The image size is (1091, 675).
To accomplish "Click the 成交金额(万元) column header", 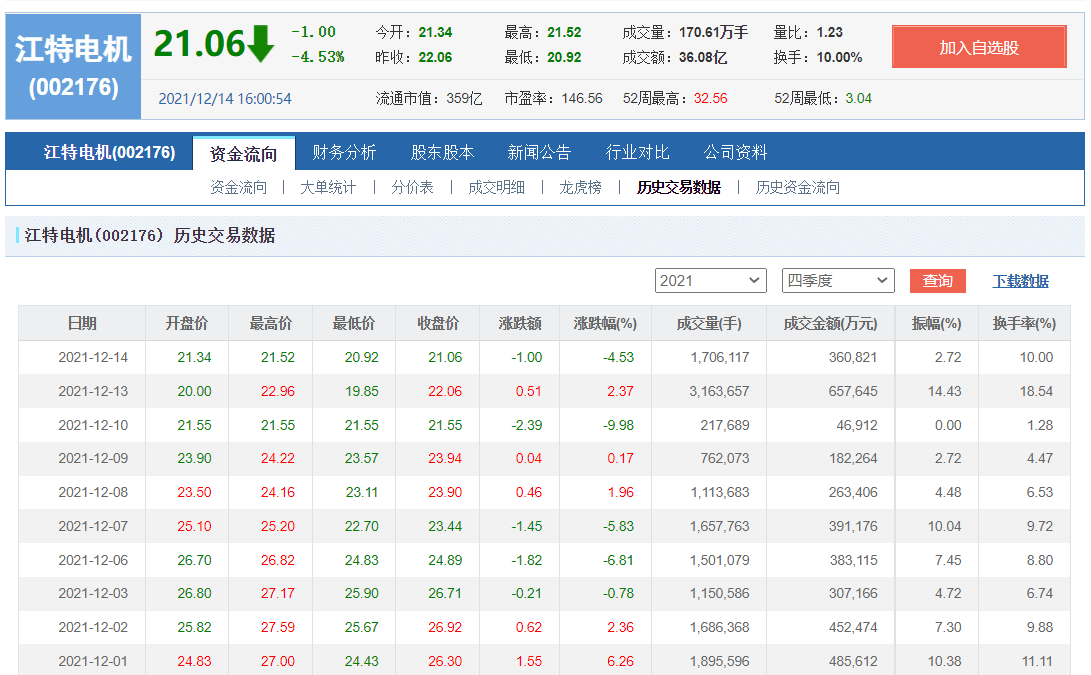I will tap(830, 324).
